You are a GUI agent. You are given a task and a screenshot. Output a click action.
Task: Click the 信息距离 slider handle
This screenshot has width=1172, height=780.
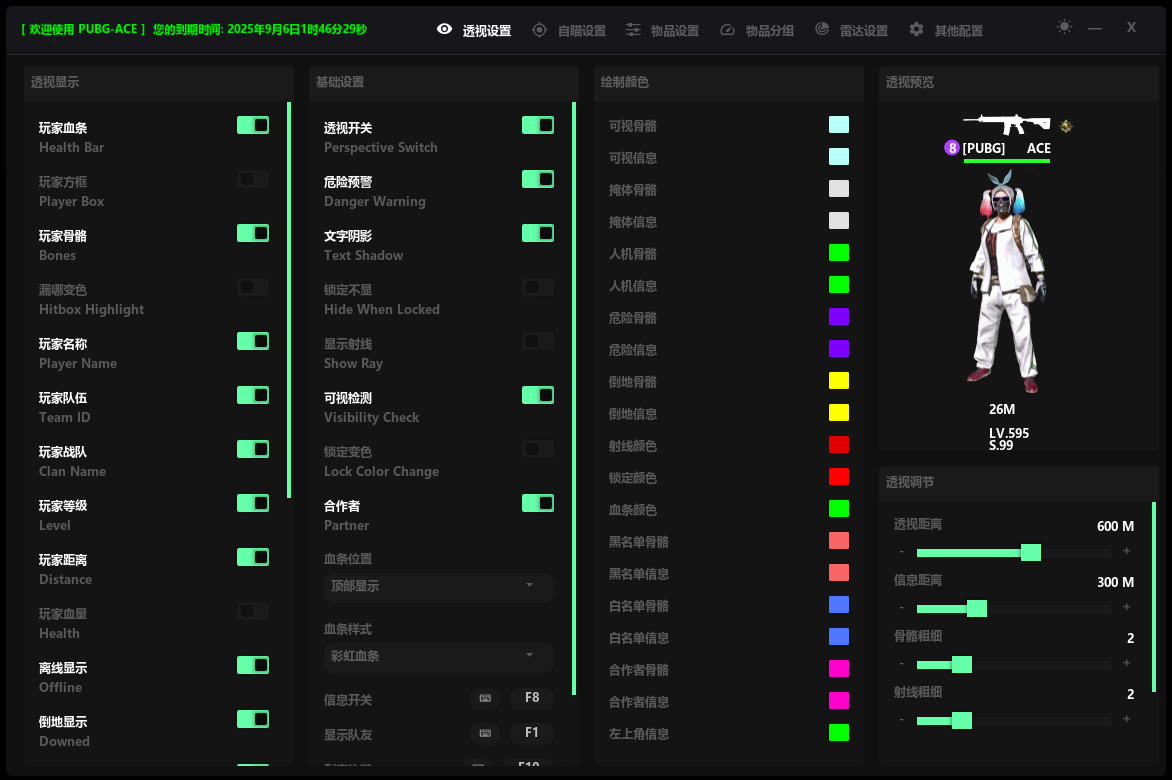click(977, 608)
